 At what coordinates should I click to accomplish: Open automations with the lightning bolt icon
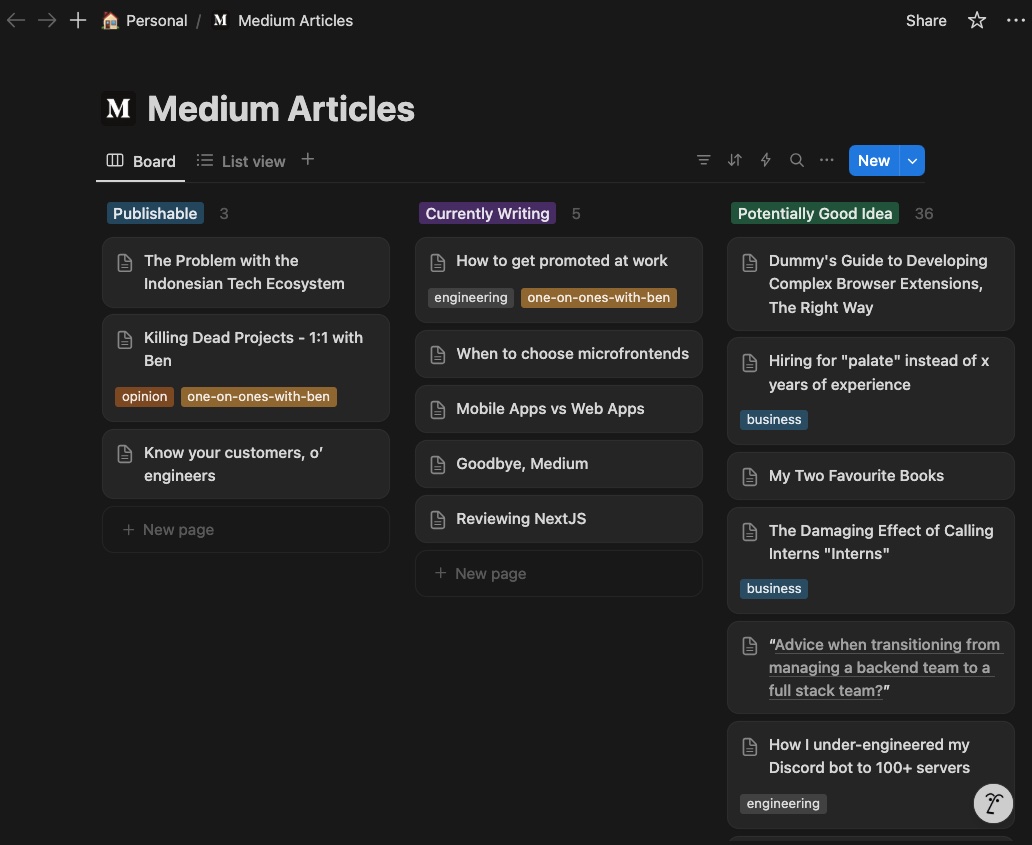click(x=765, y=160)
